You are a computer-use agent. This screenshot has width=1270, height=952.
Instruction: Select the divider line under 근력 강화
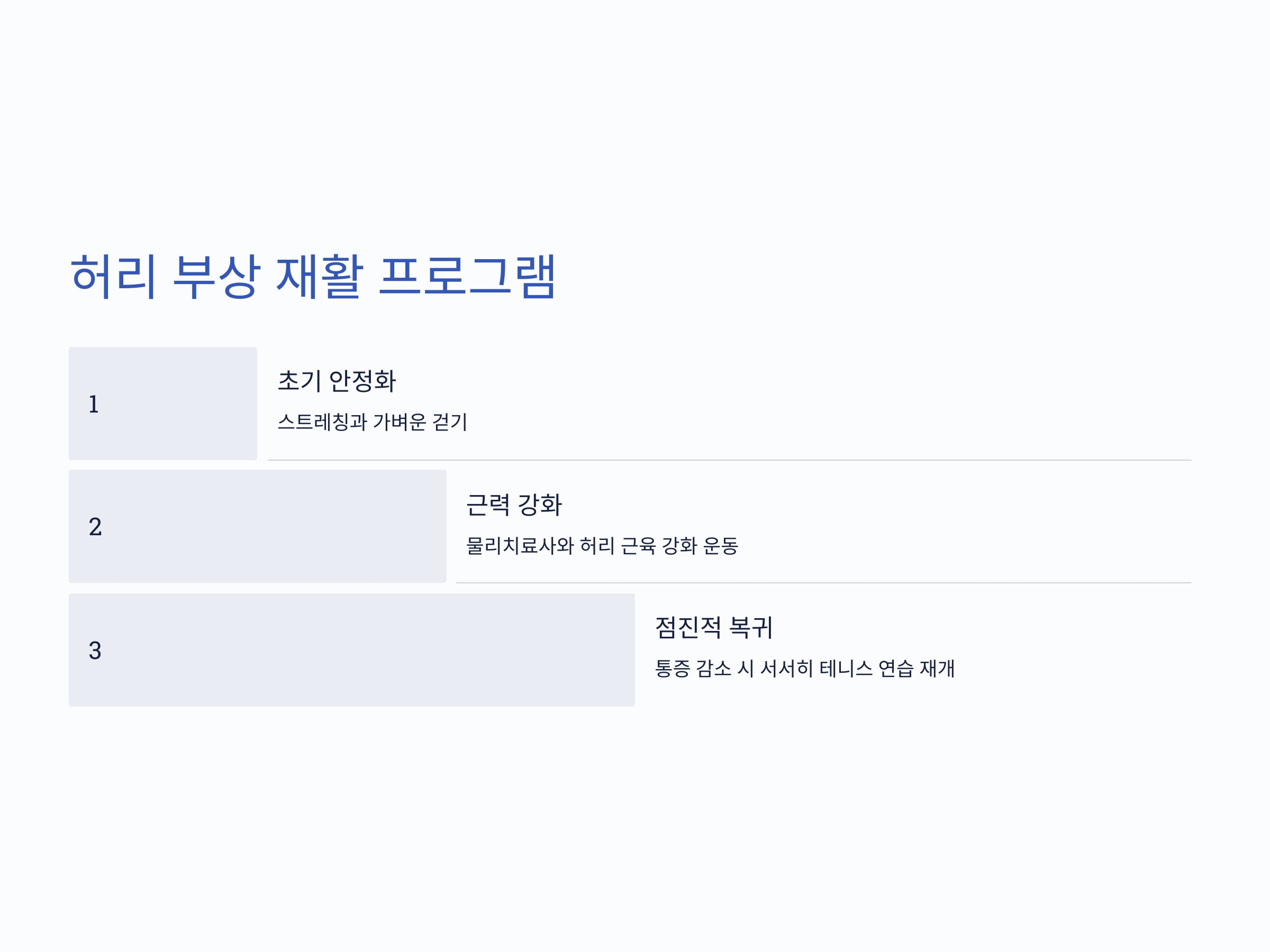(x=823, y=583)
